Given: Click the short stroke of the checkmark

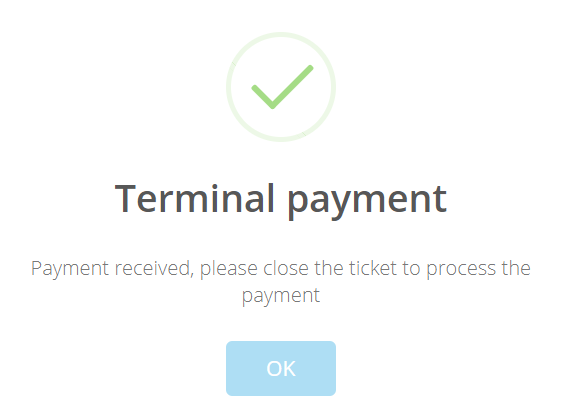Looking at the screenshot, I should pos(262,96).
